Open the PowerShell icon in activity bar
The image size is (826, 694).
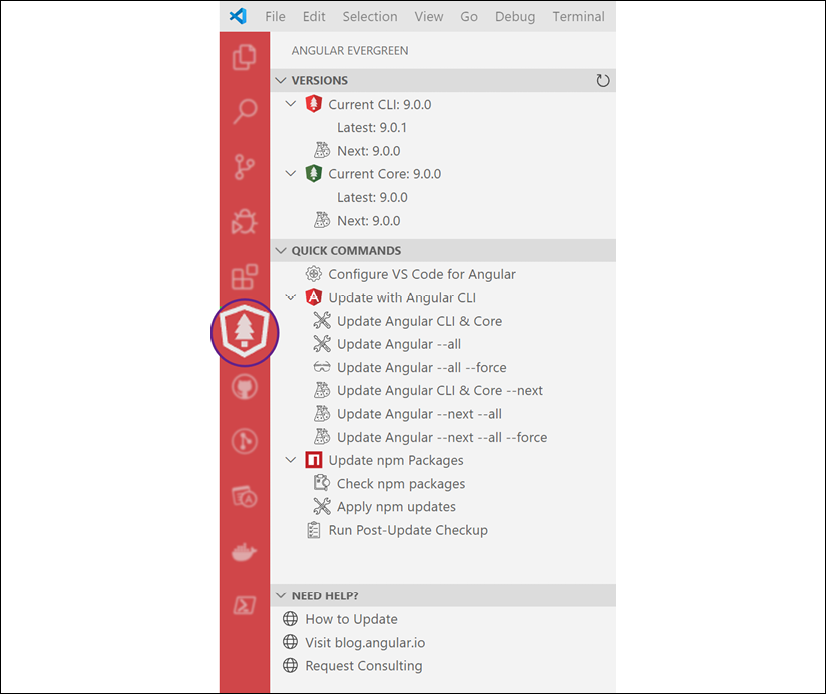[x=245, y=605]
